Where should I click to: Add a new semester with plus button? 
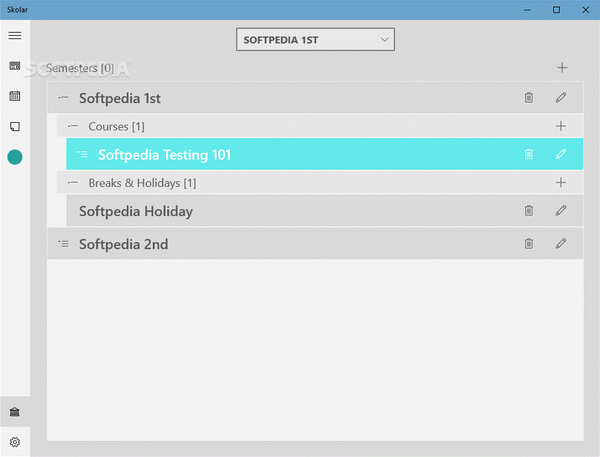[562, 68]
